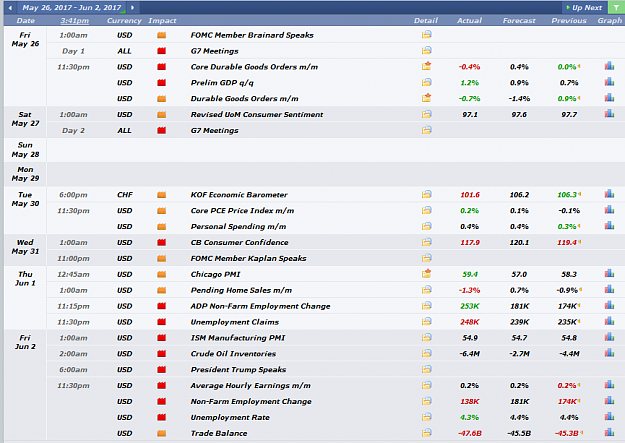
Task: Click actual value 253K for ADP
Action: point(470,306)
